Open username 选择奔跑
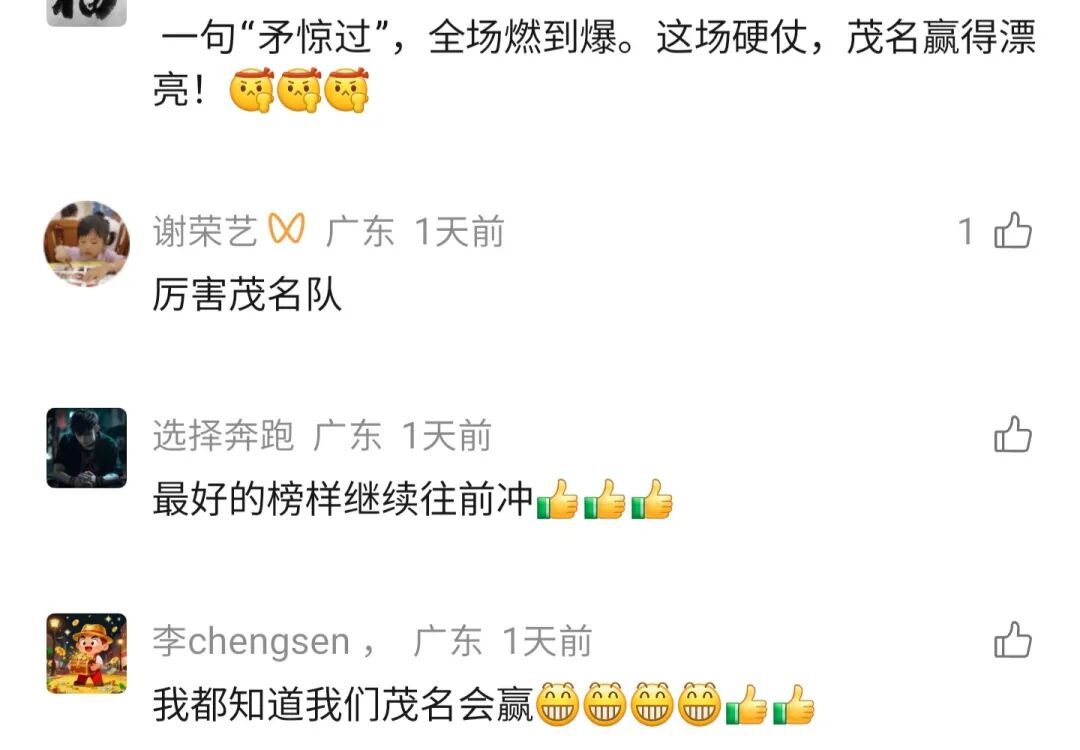This screenshot has height=750, width=1080. tap(223, 435)
